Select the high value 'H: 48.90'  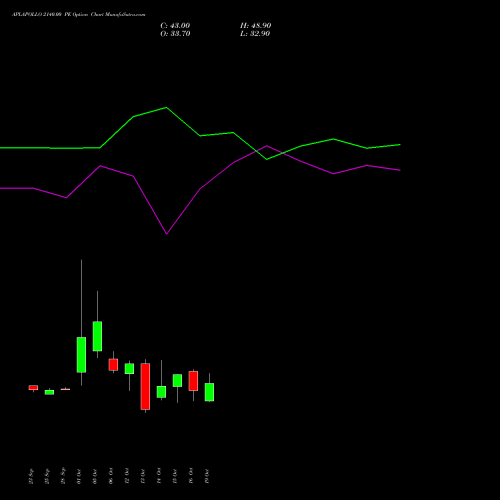point(256,26)
